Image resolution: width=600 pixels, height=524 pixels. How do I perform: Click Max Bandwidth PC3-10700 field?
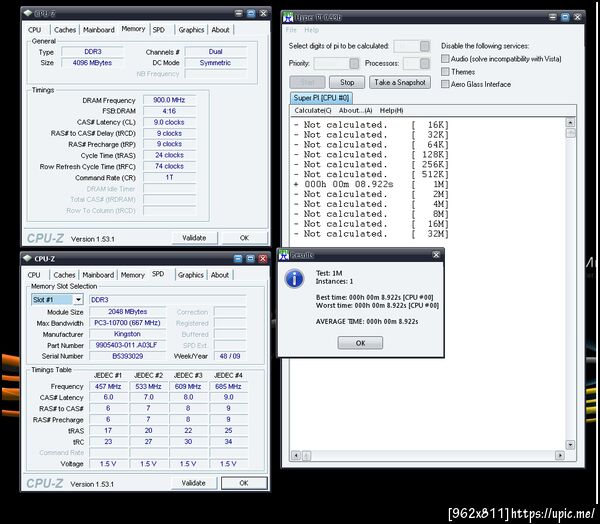pyautogui.click(x=127, y=323)
